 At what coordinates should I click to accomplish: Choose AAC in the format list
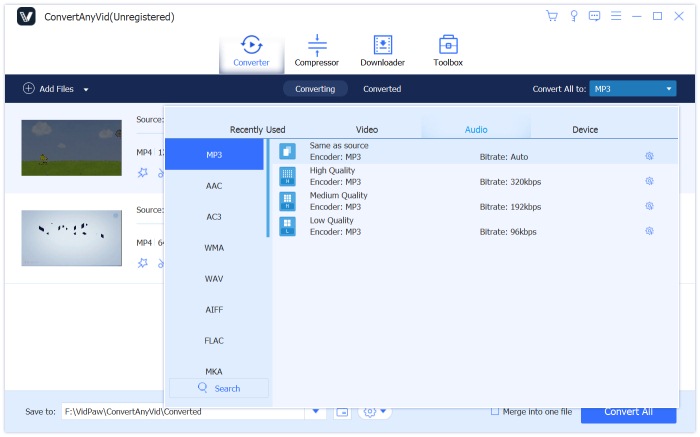214,186
